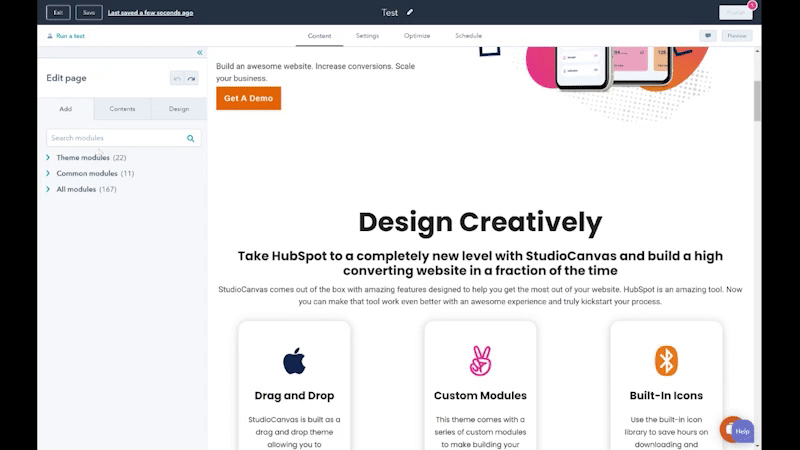The width and height of the screenshot is (800, 450).
Task: Click the Build an awesome website paragraph
Action: tap(315, 72)
